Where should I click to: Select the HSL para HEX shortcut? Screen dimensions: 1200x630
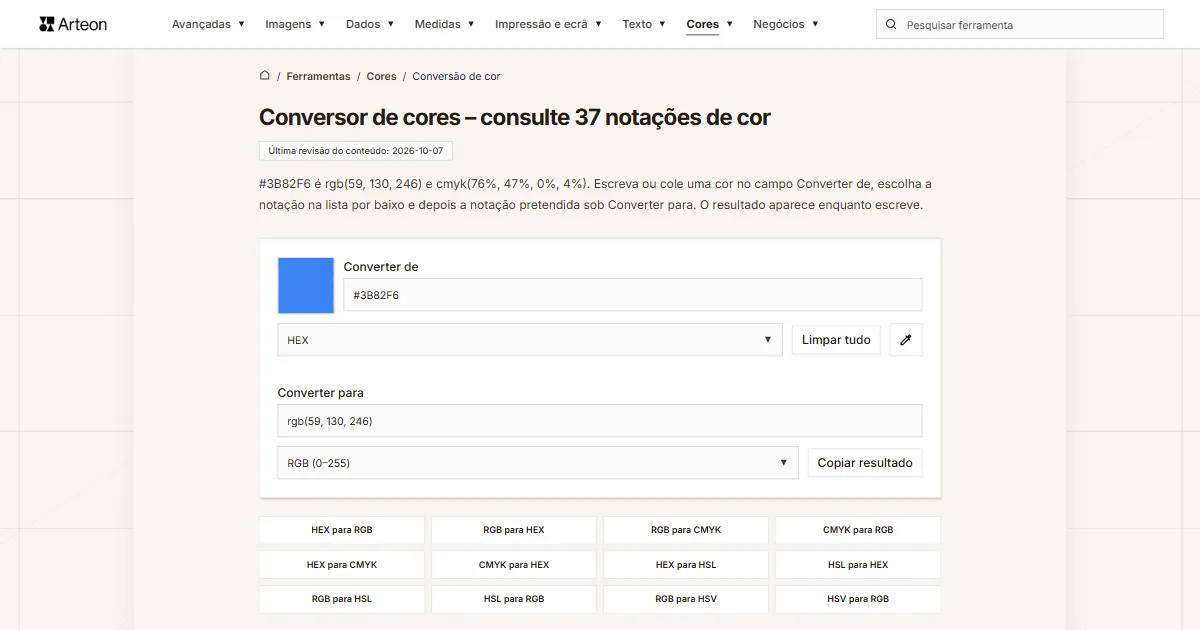858,565
